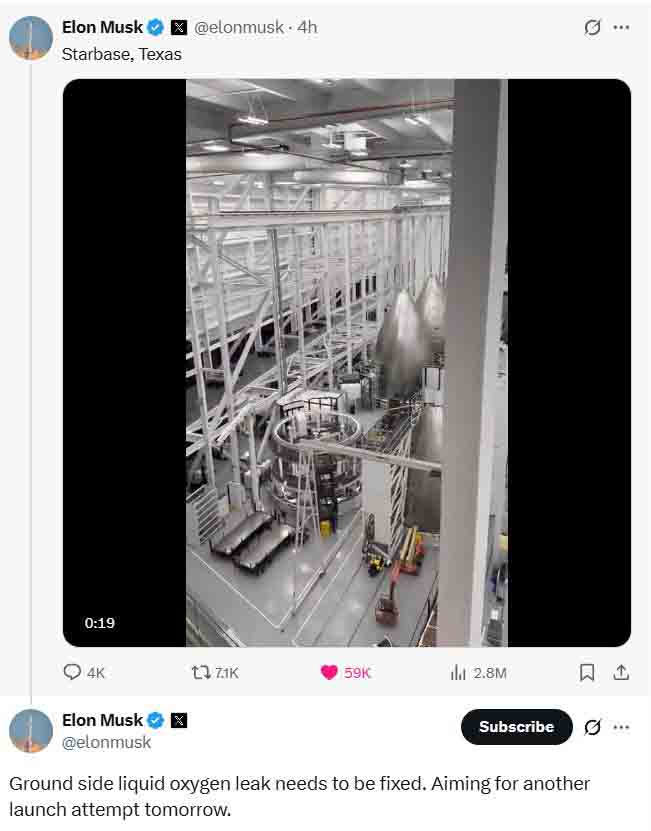Open more options menu on second tweet
The height and width of the screenshot is (831, 651).
coord(621,727)
